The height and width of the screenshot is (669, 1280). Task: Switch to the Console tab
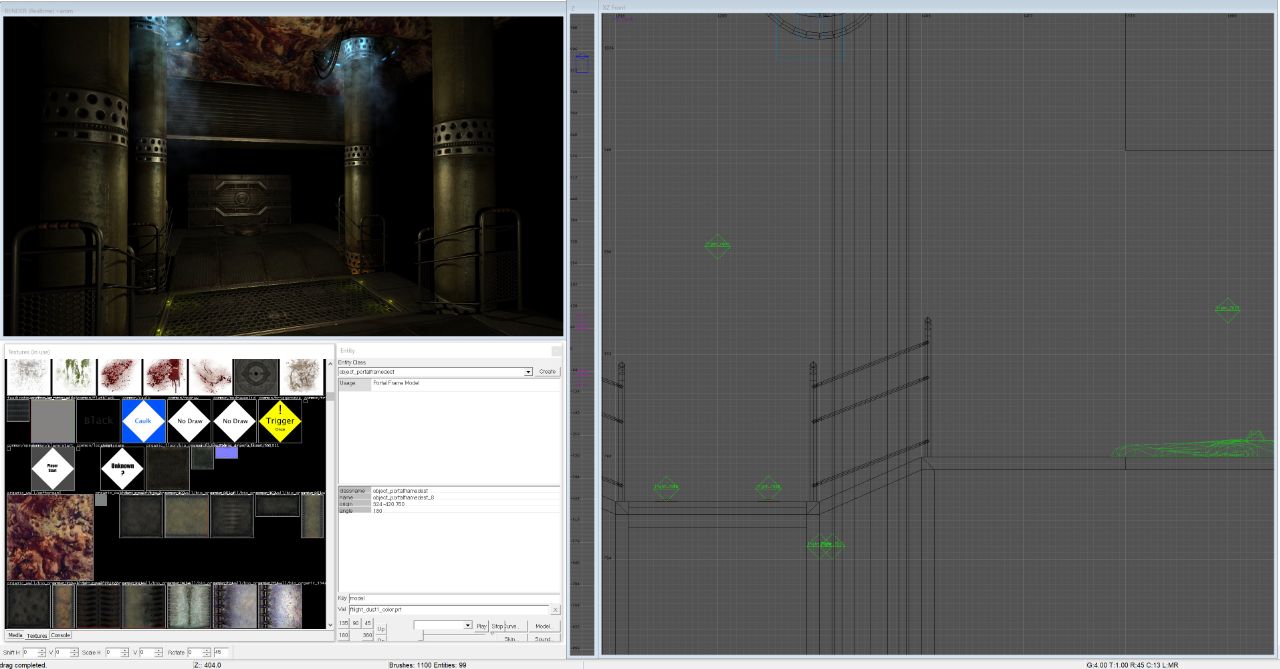tap(61, 635)
